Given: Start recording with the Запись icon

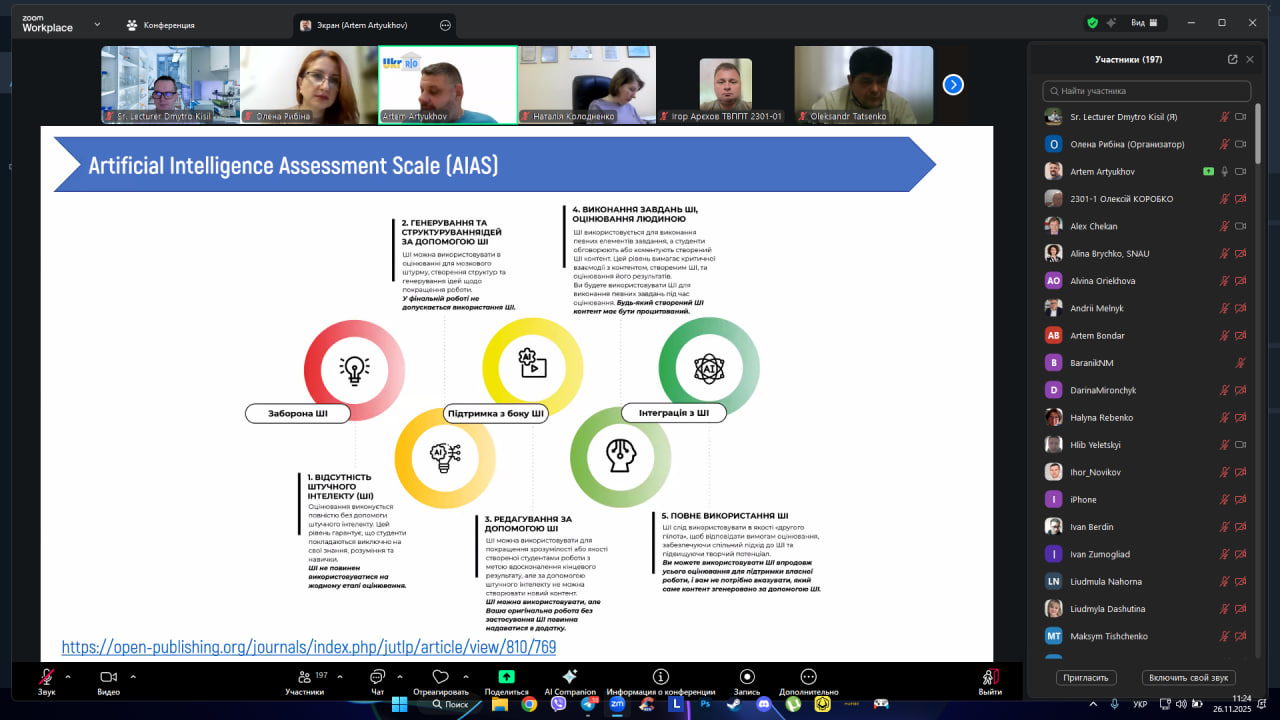Looking at the screenshot, I should point(747,677).
